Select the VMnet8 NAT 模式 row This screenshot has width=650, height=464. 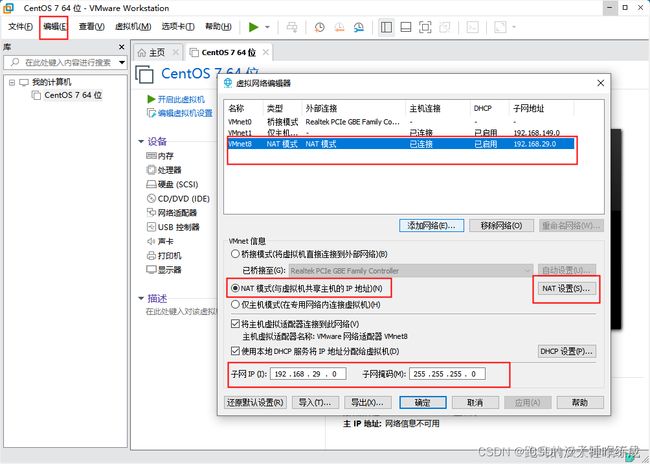[x=400, y=144]
